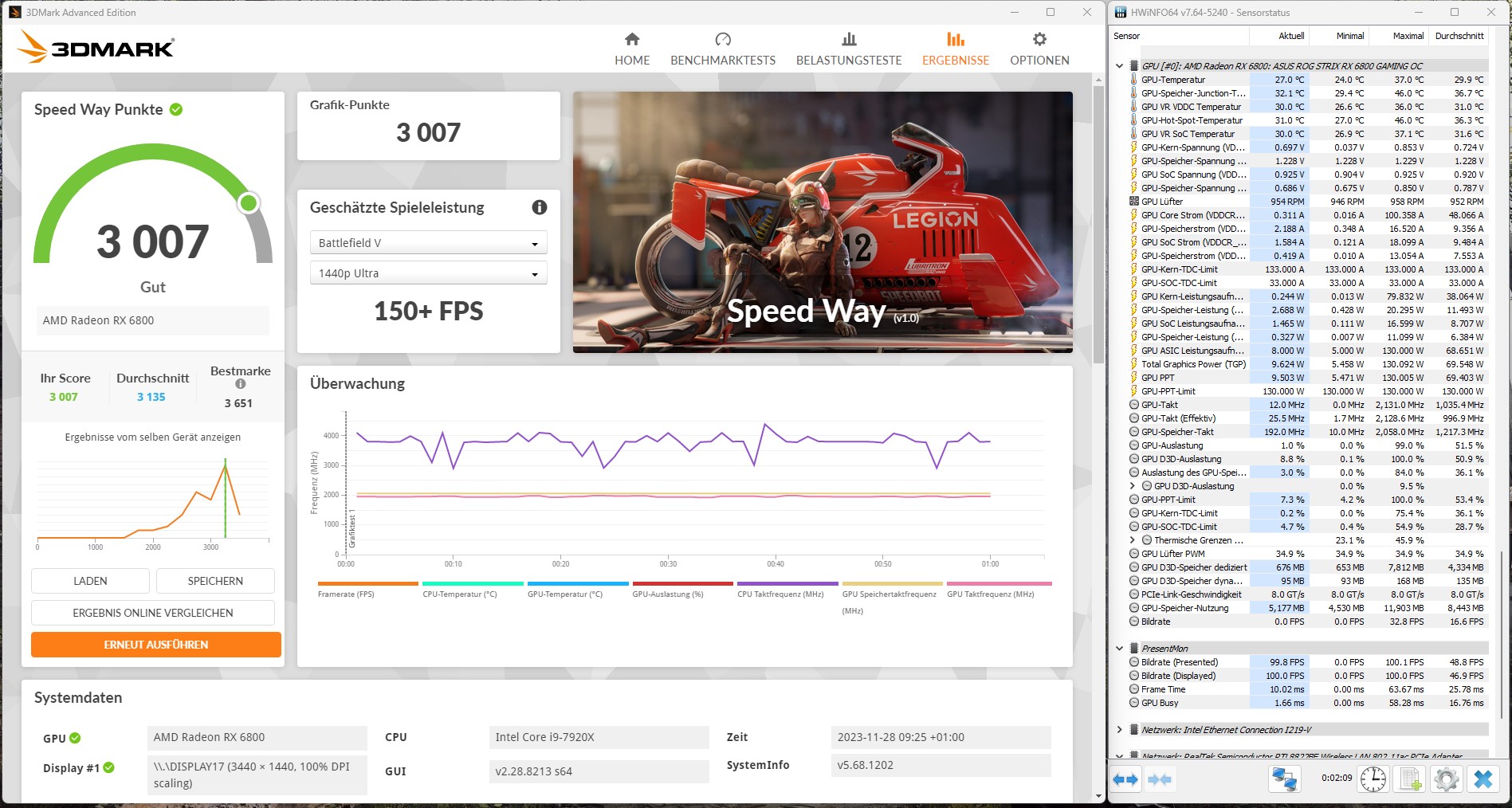Click the green check next to Display #1

click(109, 767)
